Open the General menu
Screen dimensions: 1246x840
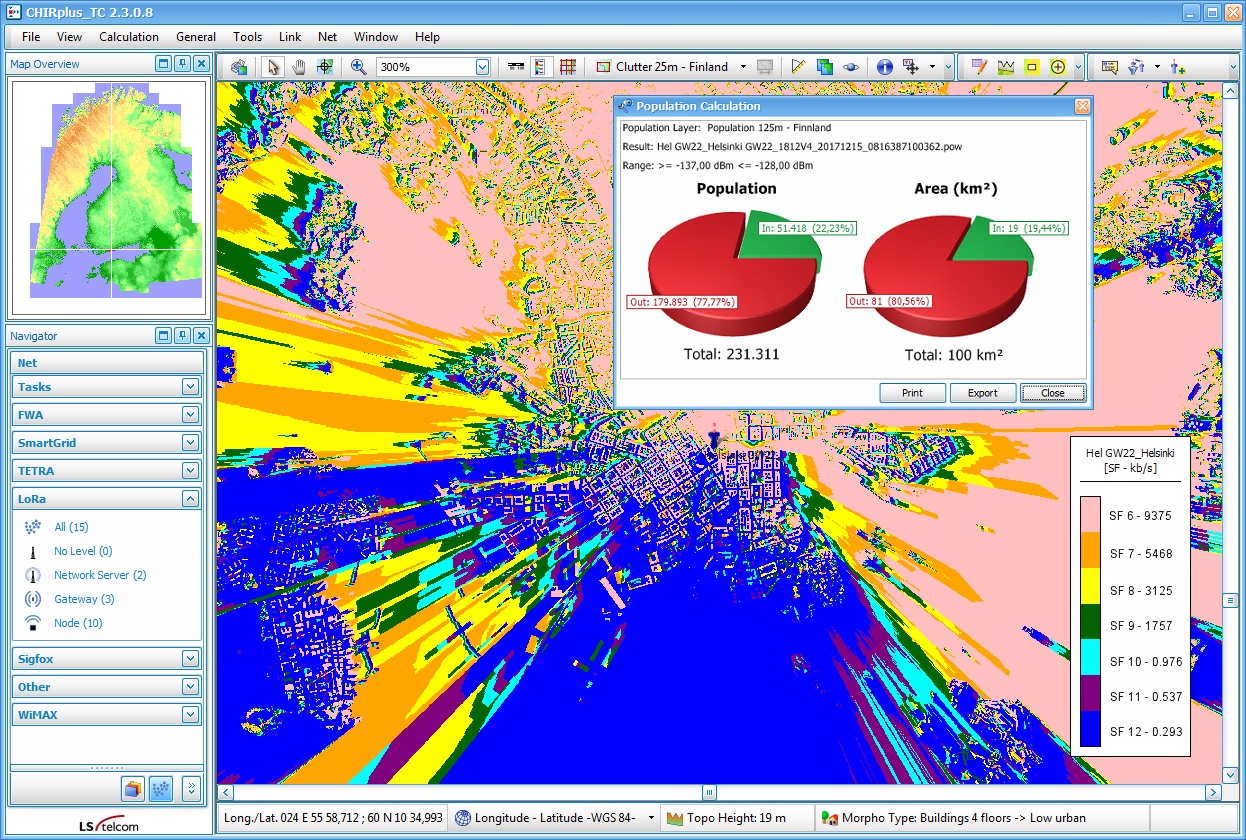(196, 37)
